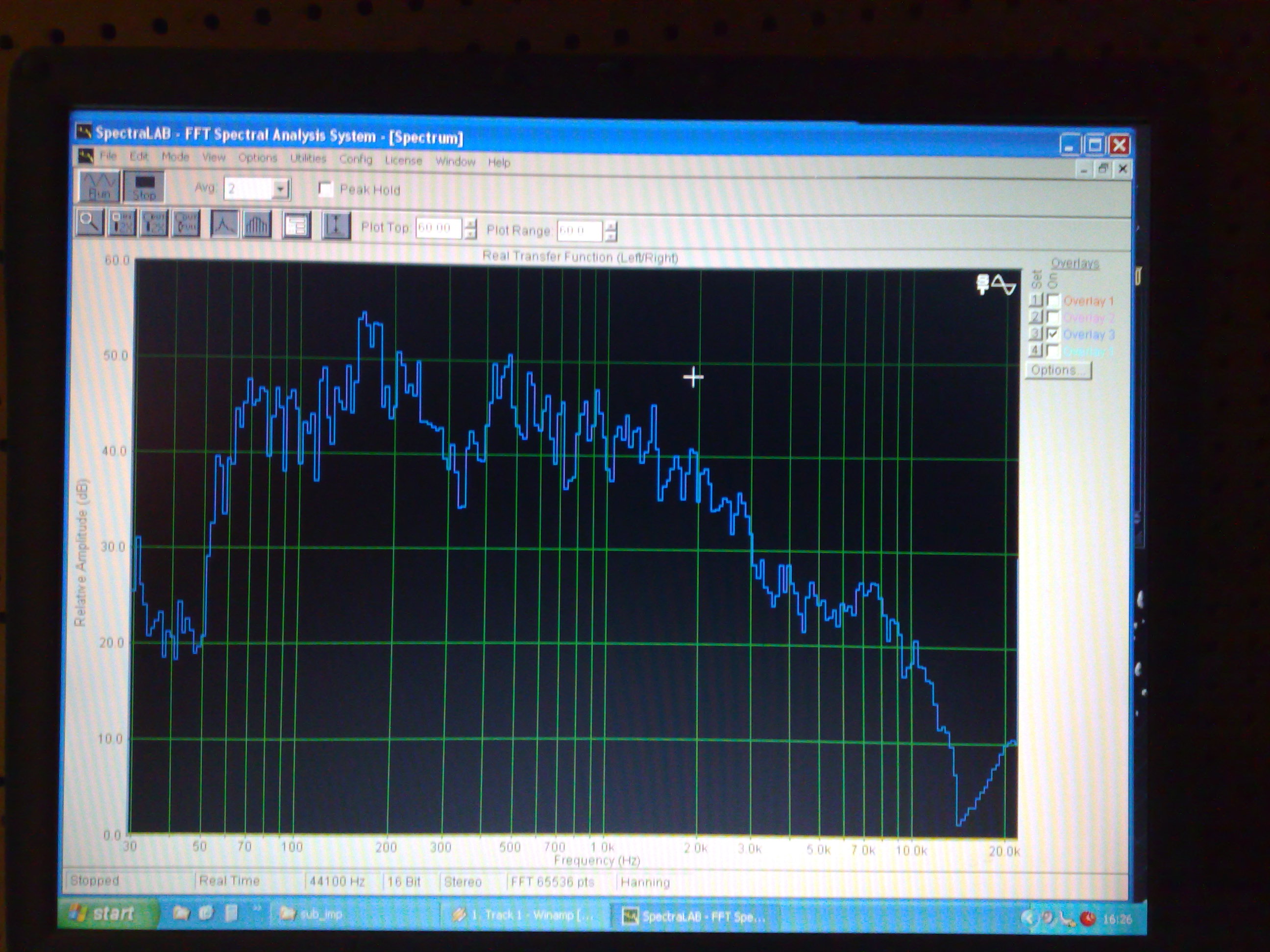Click the zoom out 2X icon
Screen dimensions: 1270x952
154,224
